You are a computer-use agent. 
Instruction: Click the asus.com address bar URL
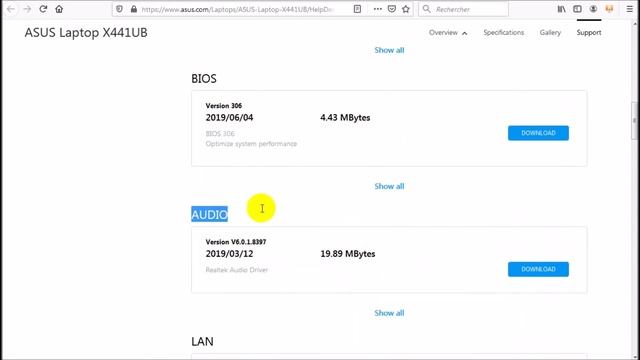coord(237,9)
